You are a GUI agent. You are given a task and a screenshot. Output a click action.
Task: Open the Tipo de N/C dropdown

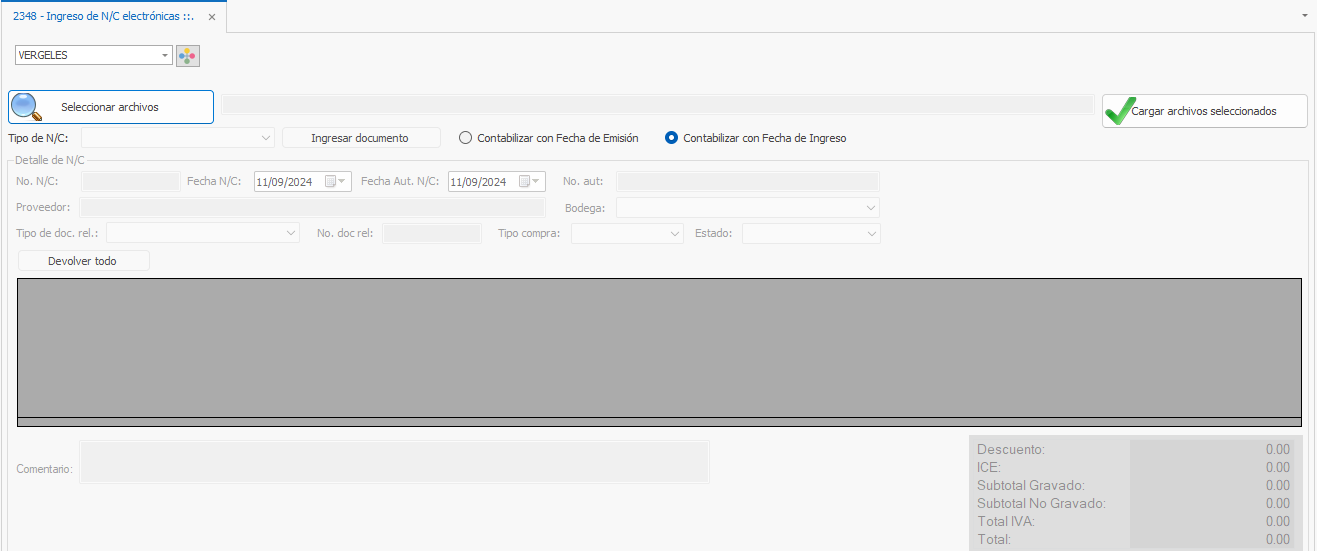pos(265,138)
